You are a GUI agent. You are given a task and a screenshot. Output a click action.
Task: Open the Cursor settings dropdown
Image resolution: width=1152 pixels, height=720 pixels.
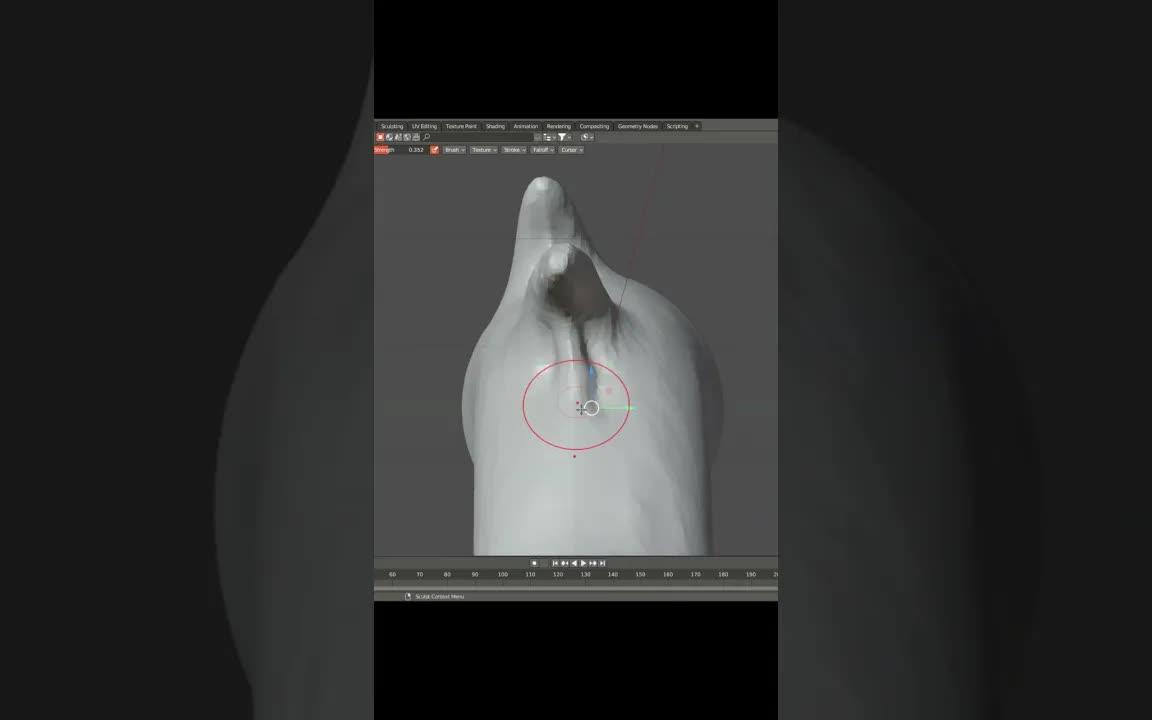(x=573, y=150)
